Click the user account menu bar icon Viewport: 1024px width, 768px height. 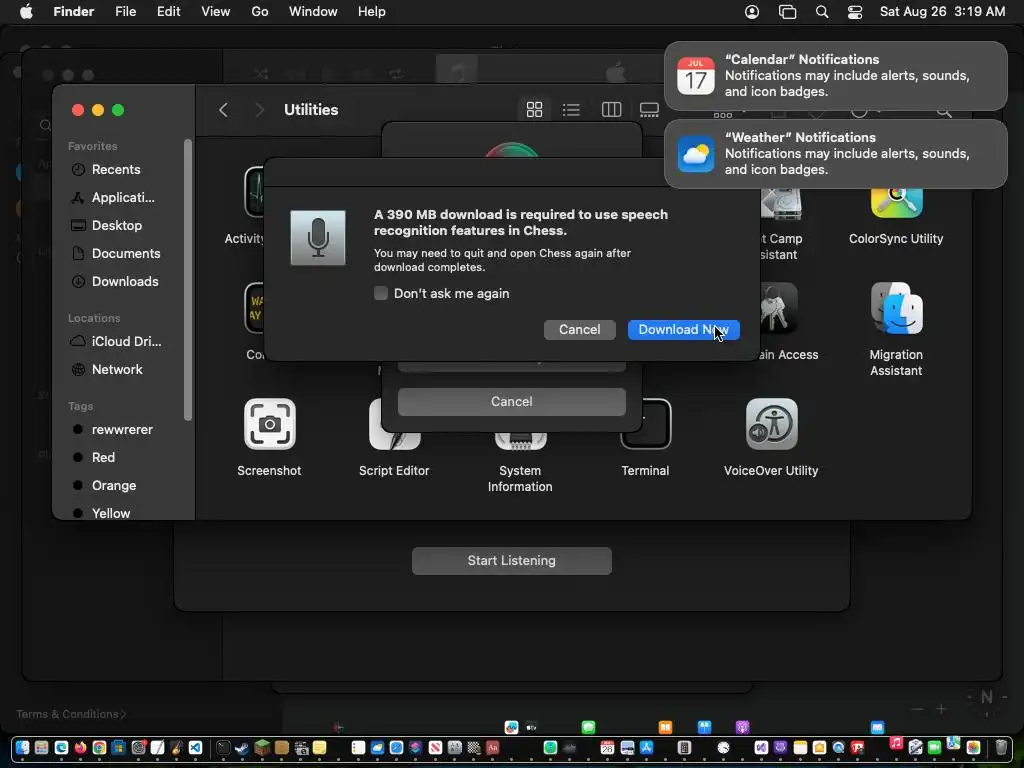752,12
